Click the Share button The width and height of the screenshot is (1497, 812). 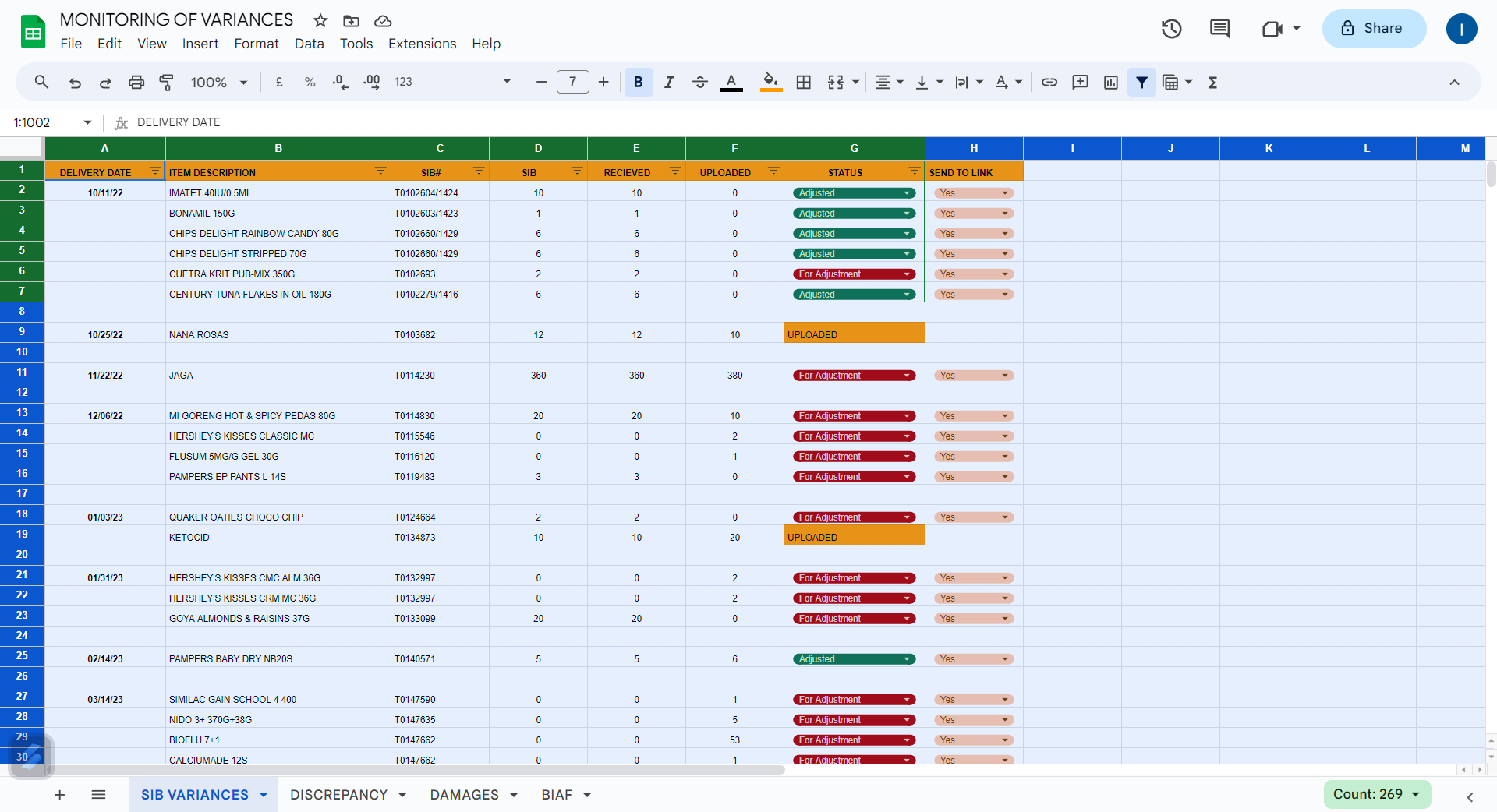point(1374,29)
